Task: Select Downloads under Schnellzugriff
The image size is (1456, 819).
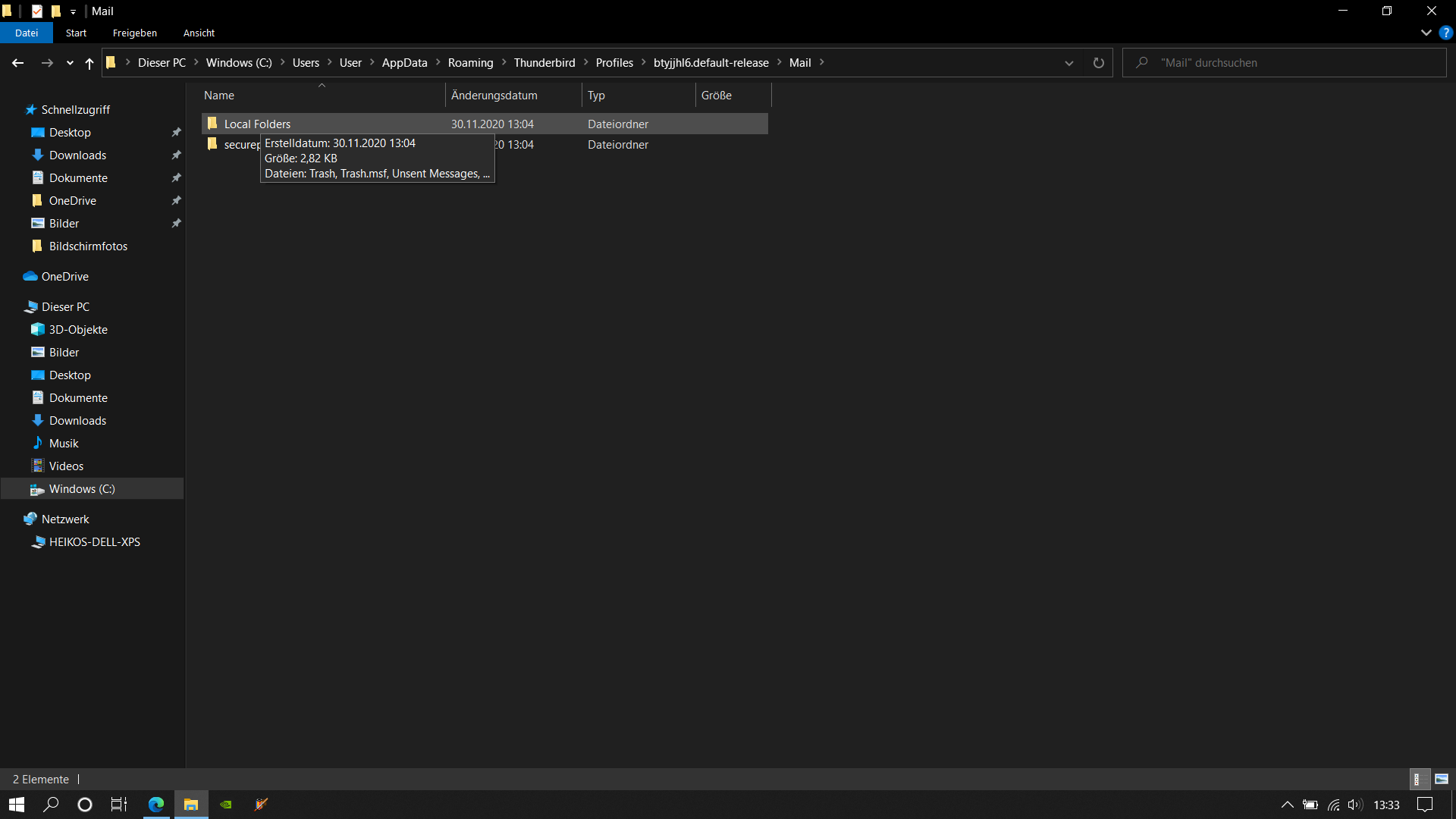Action: point(77,155)
